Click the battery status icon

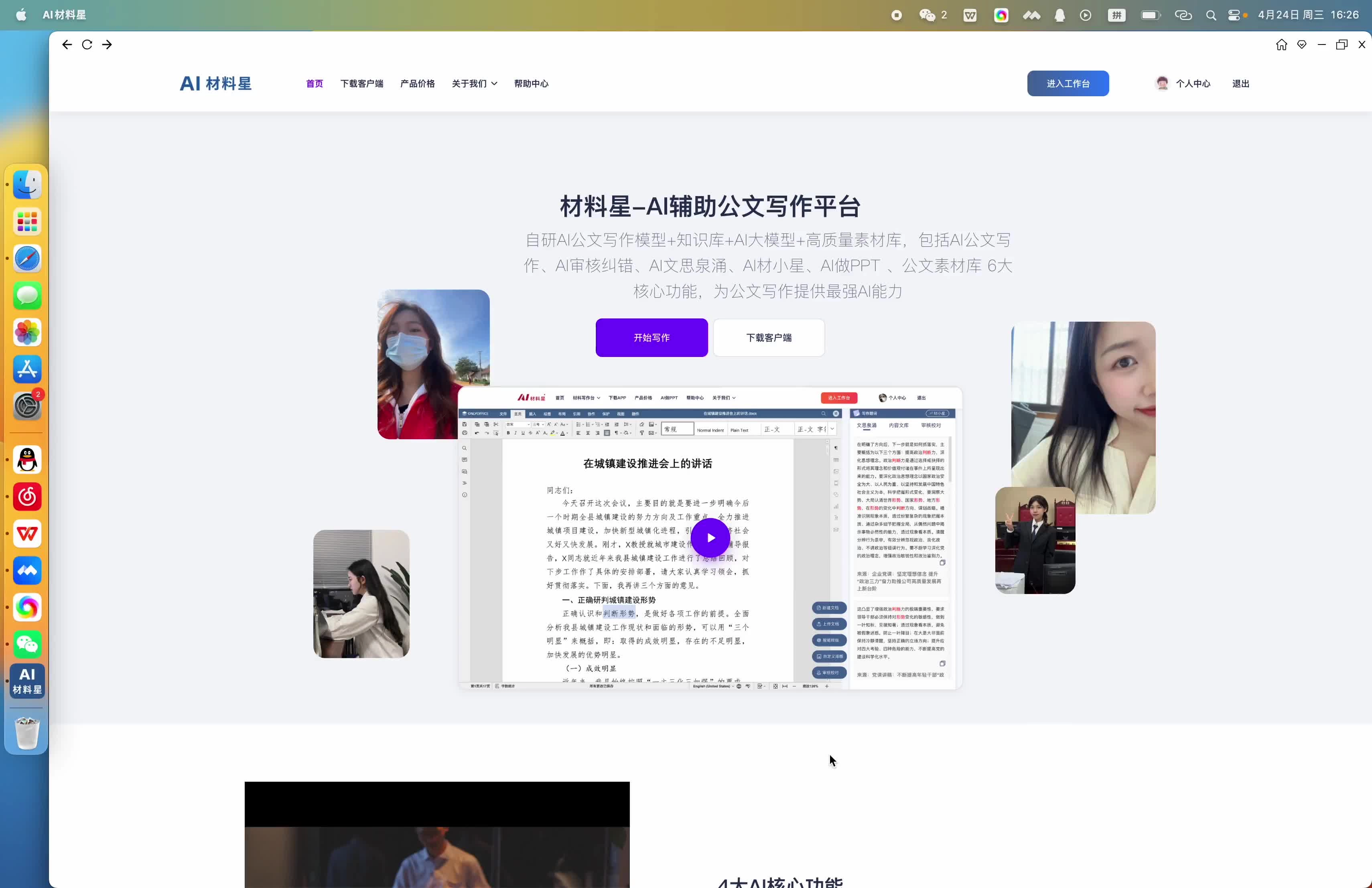click(1149, 15)
